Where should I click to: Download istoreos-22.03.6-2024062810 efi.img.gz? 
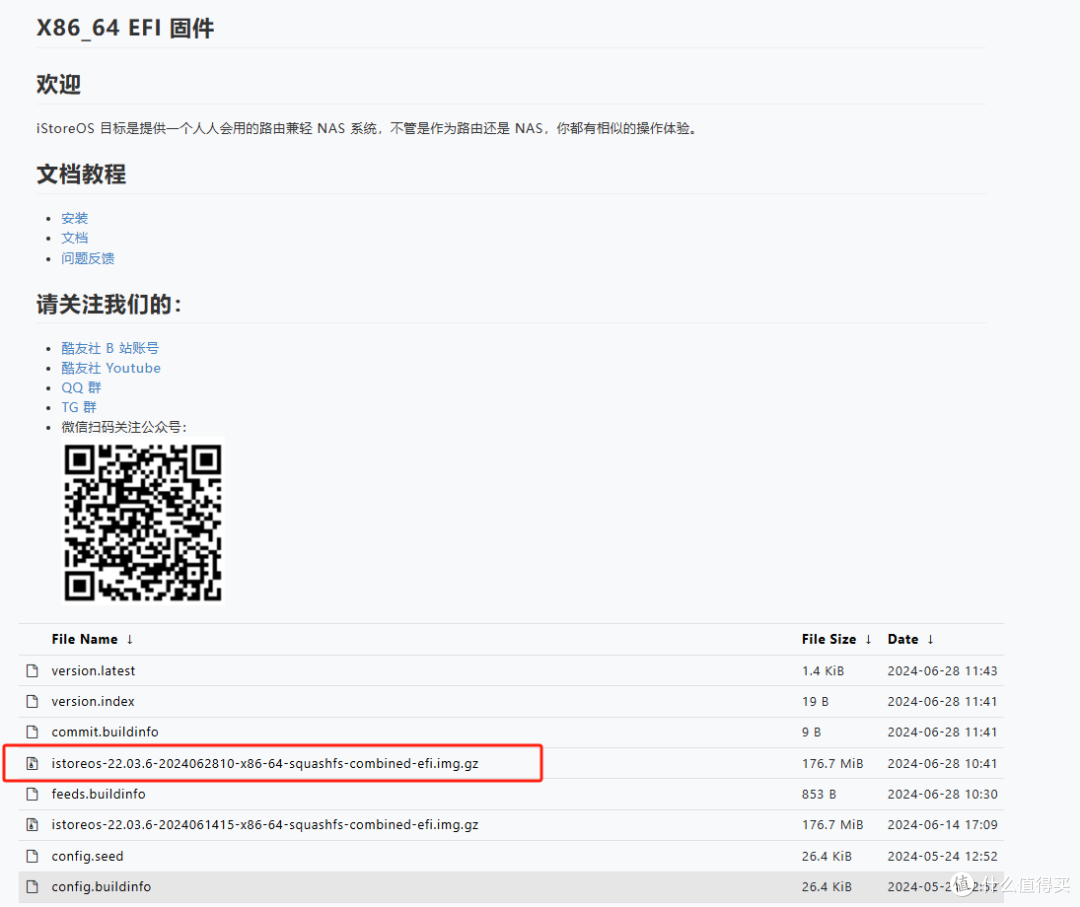pos(264,763)
